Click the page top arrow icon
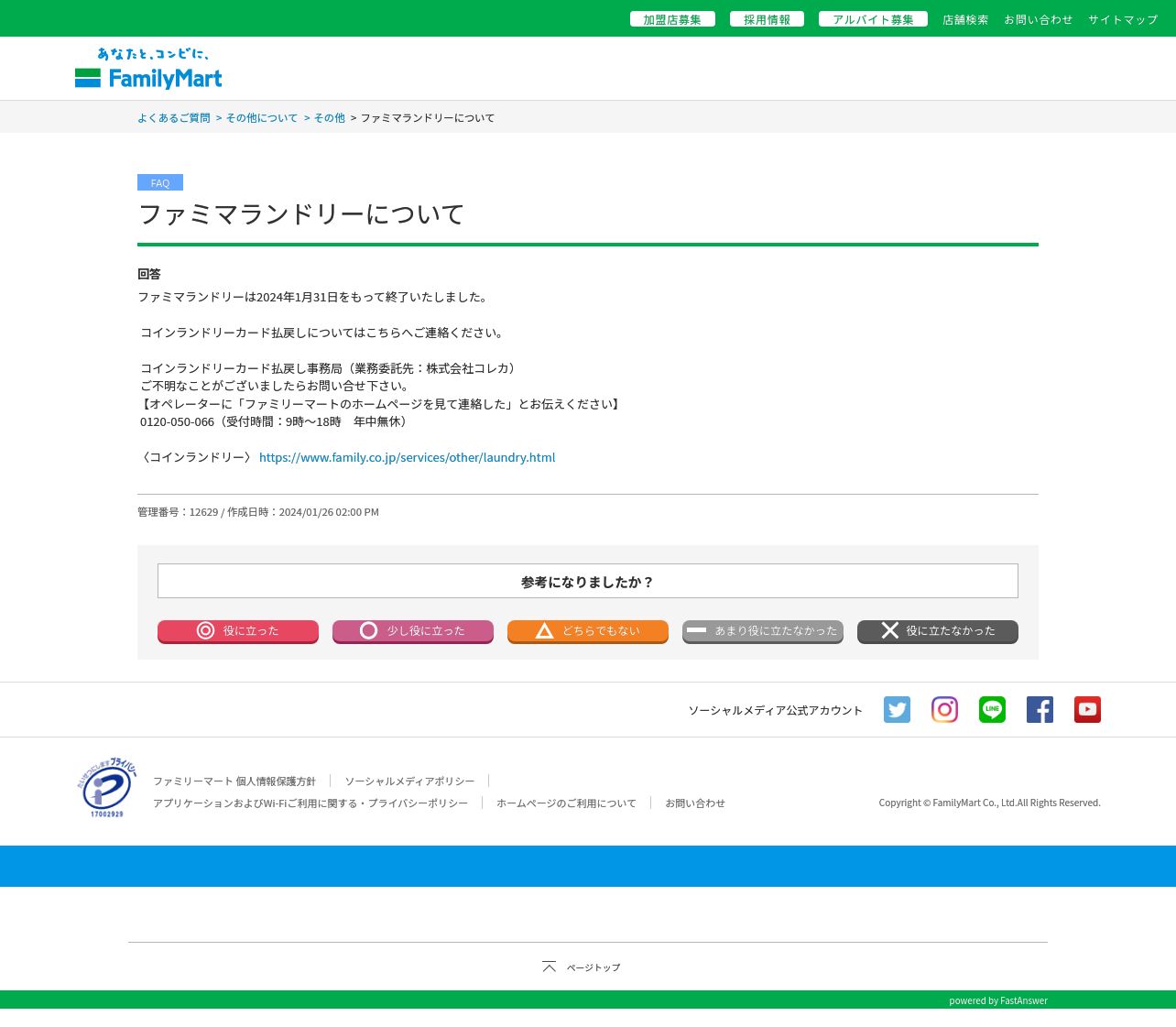The width and height of the screenshot is (1176, 1027). 549,967
